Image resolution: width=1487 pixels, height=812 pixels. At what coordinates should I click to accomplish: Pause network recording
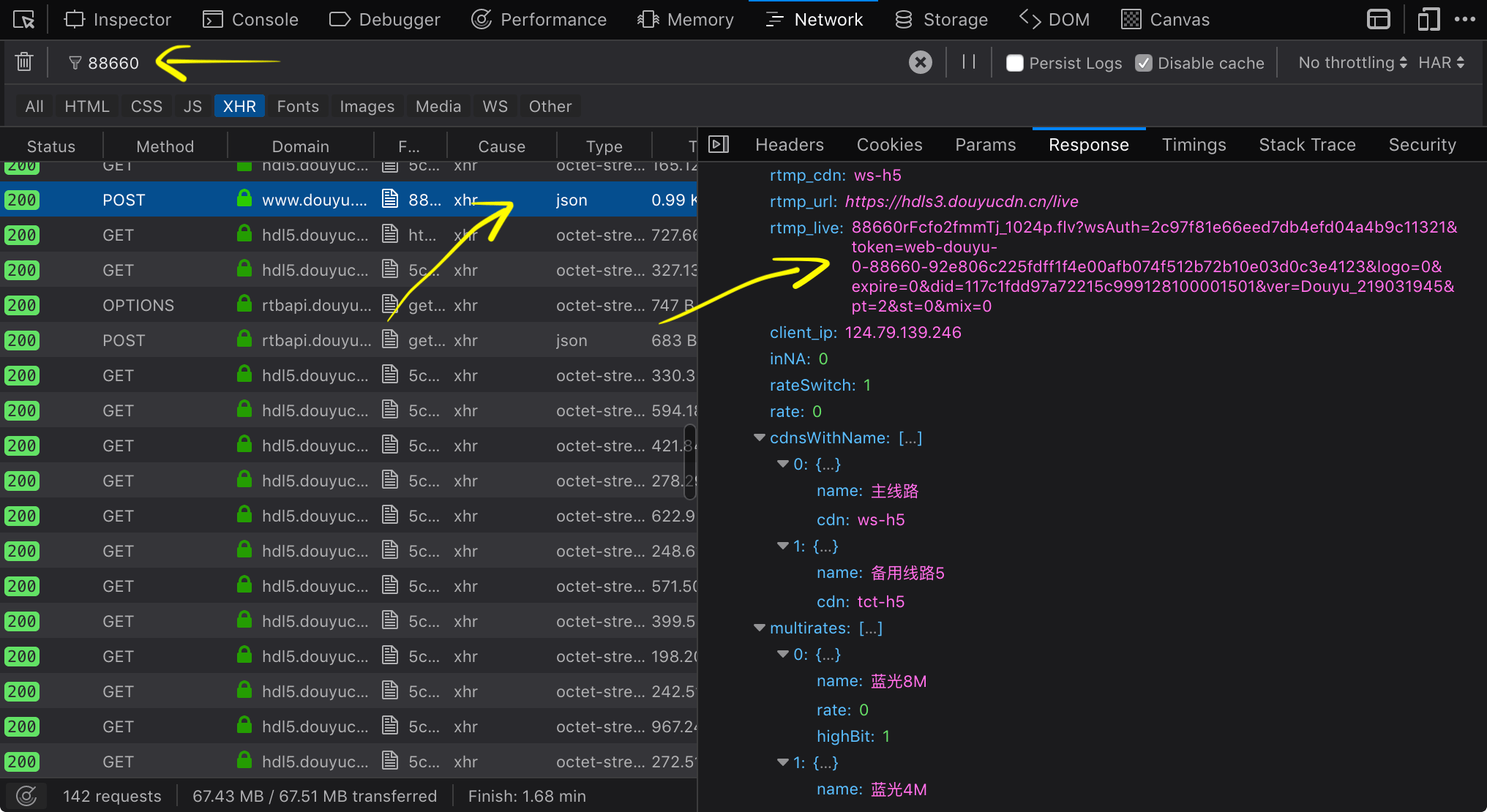click(x=969, y=62)
